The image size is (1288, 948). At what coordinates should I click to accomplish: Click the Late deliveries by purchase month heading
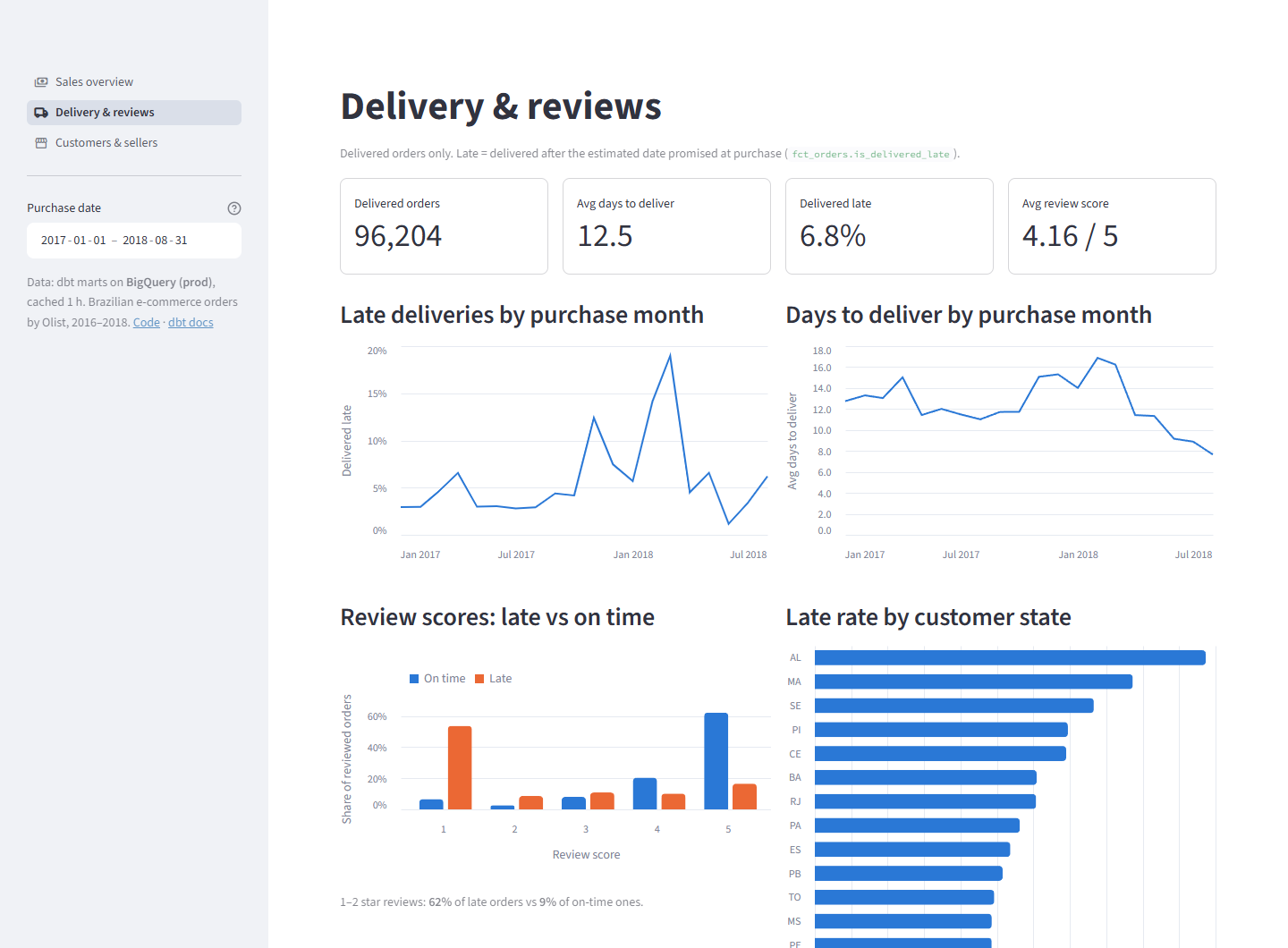522,315
